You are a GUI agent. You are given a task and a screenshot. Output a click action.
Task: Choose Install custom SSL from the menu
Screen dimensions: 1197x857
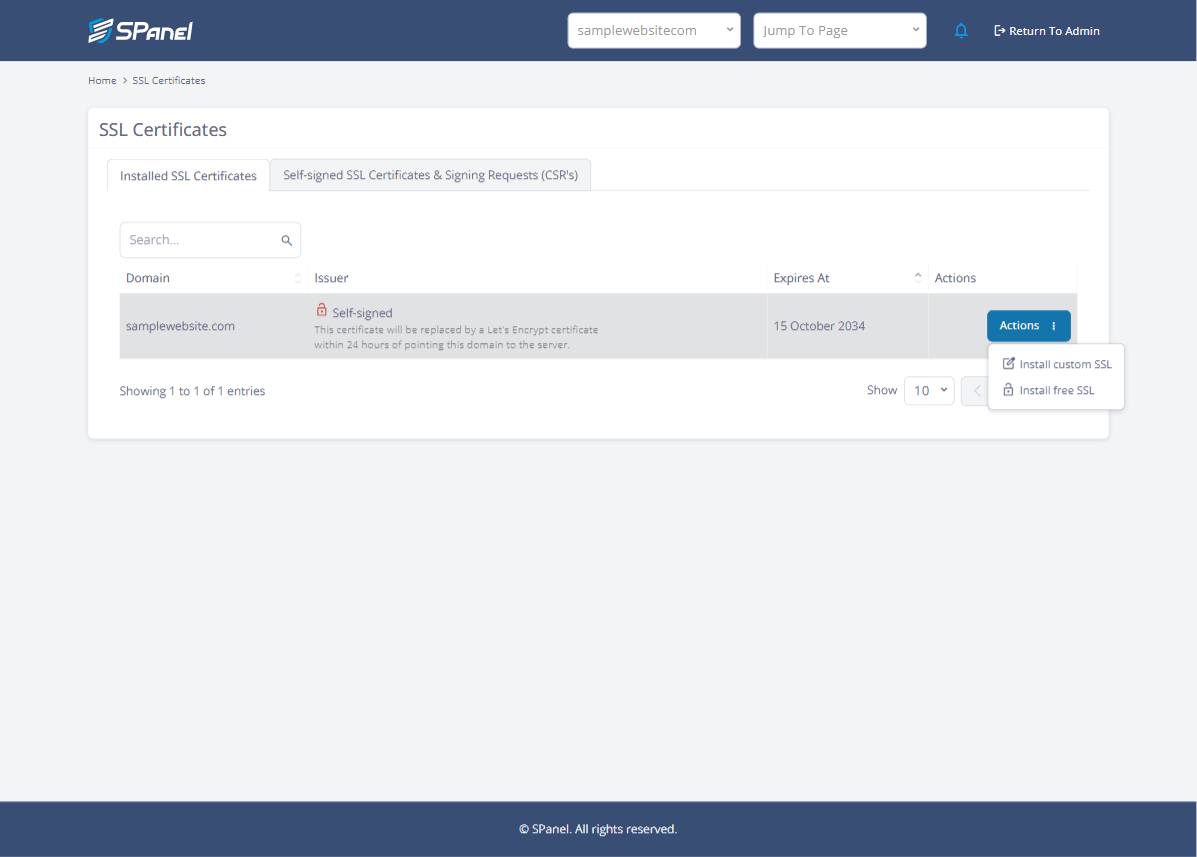[x=1065, y=364]
